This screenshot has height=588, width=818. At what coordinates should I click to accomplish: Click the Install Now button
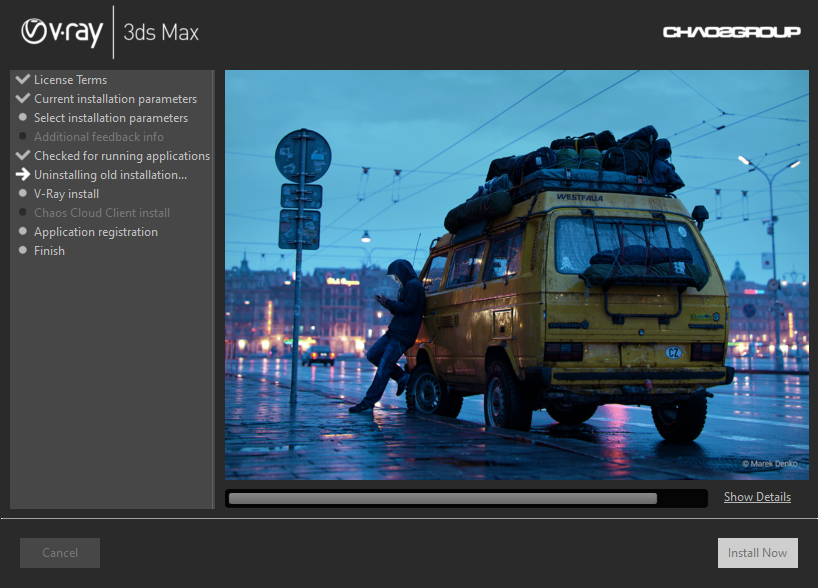tap(757, 552)
